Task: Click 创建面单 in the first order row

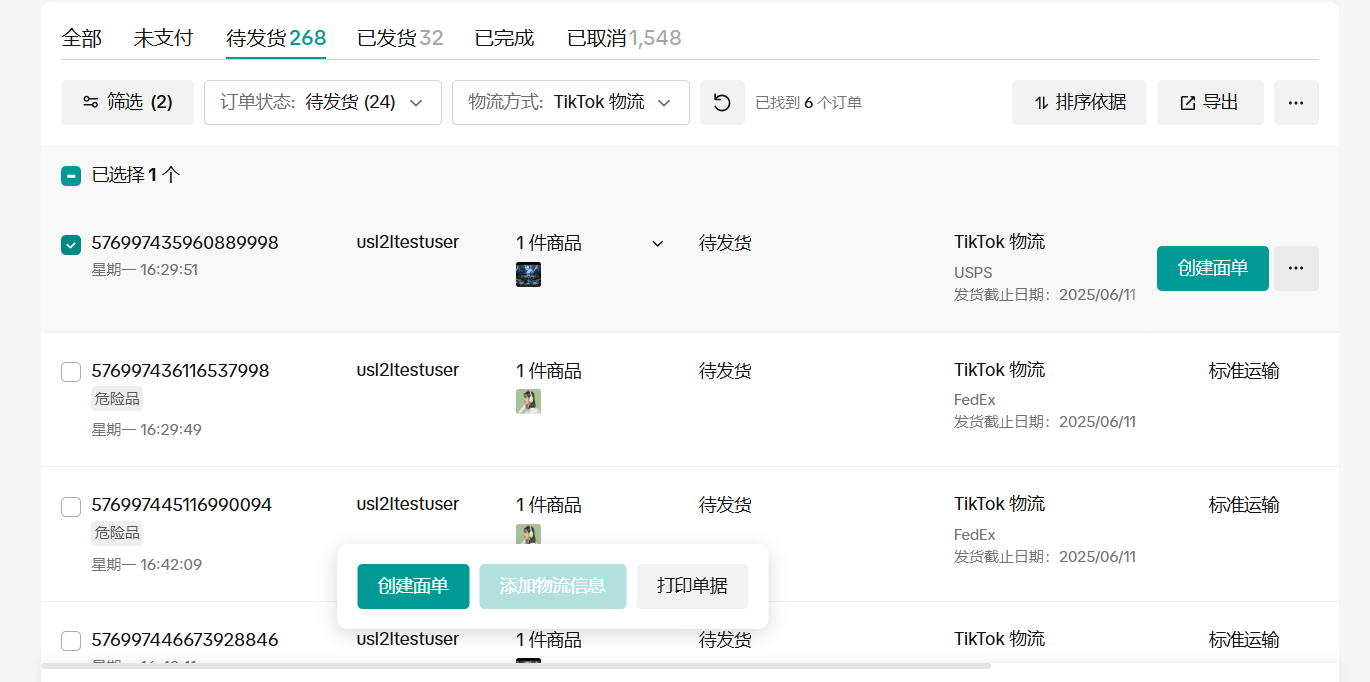Action: pyautogui.click(x=1212, y=268)
